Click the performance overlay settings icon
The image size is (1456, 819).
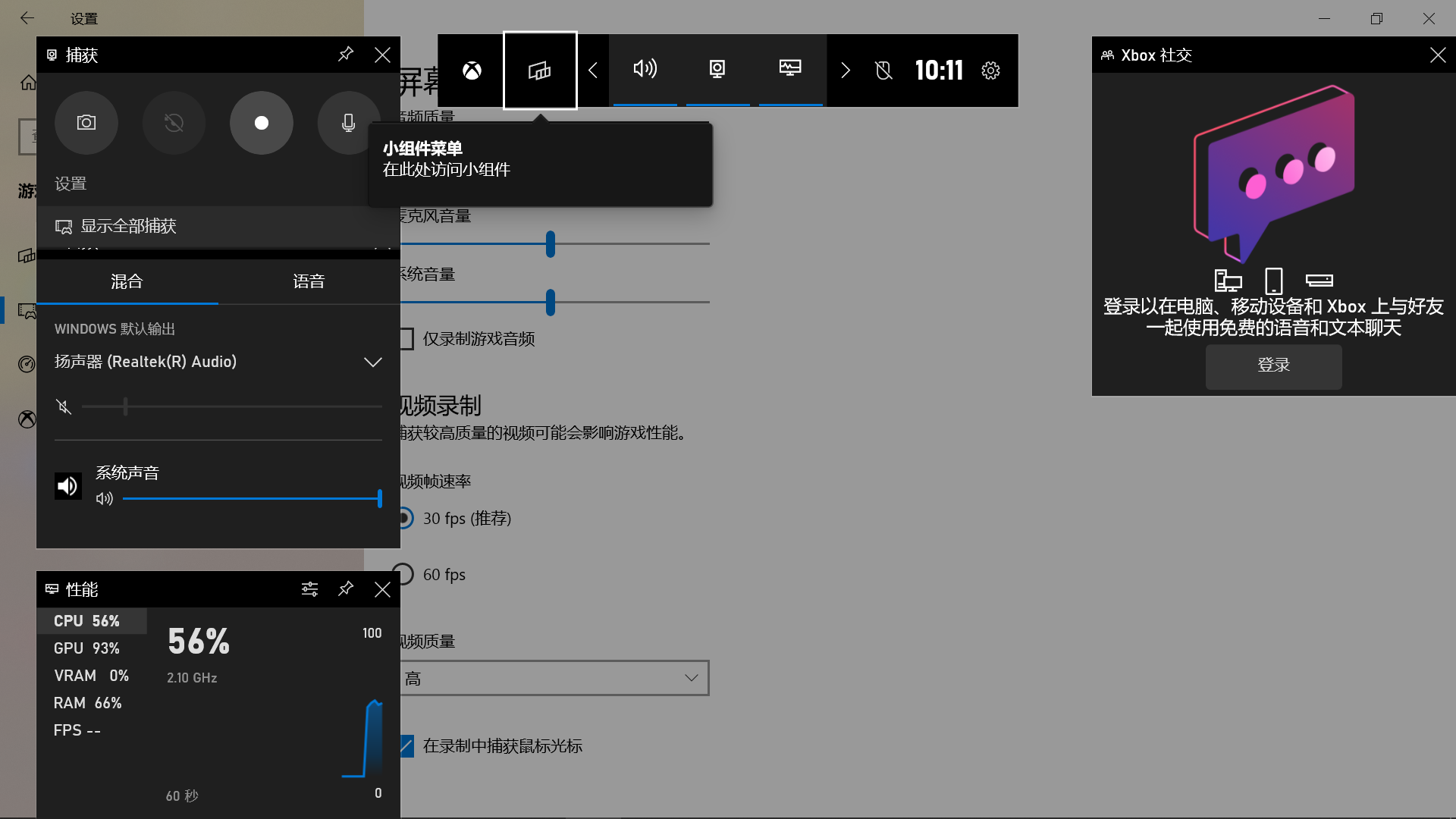click(x=310, y=589)
